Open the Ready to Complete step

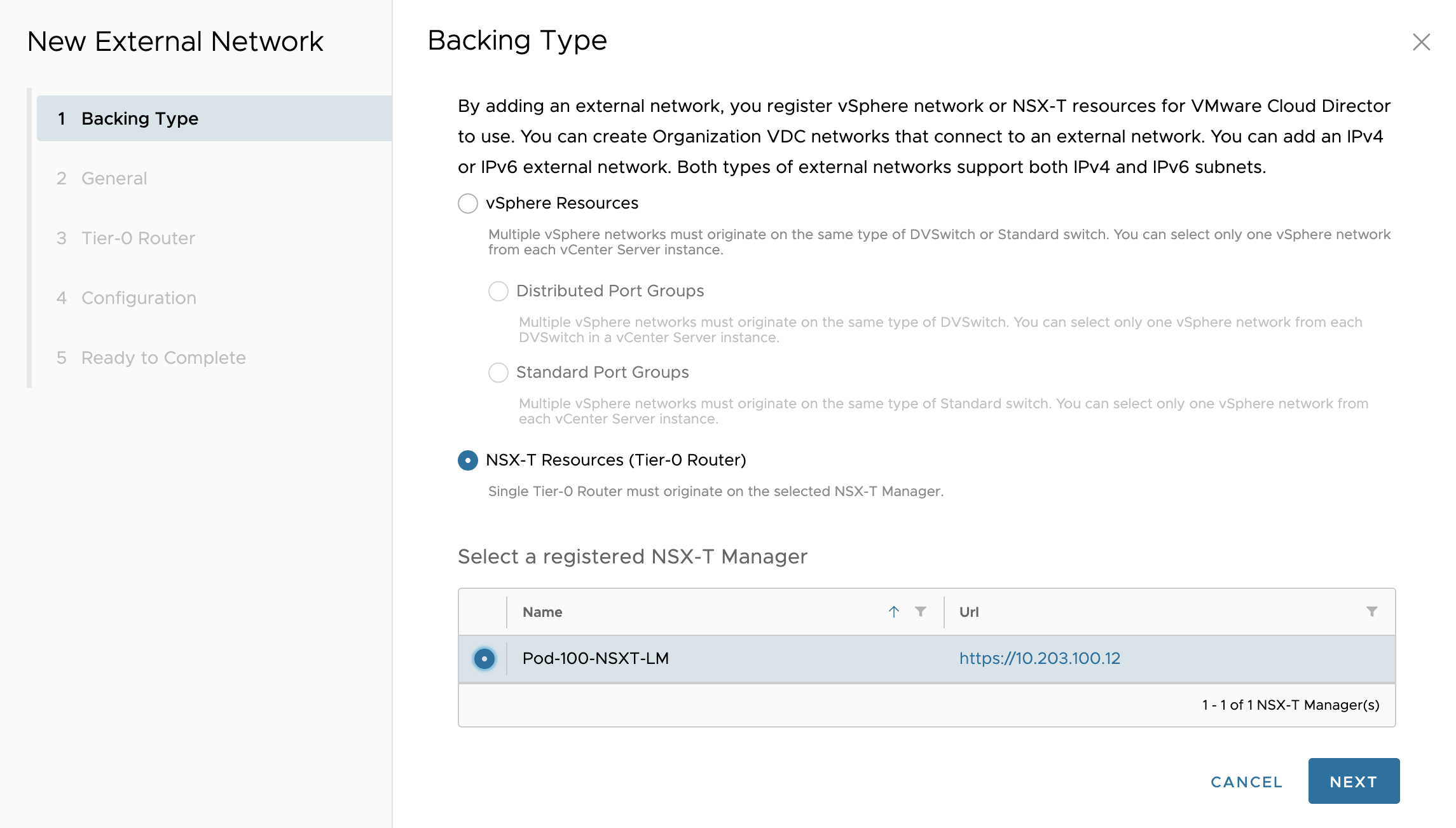[163, 357]
